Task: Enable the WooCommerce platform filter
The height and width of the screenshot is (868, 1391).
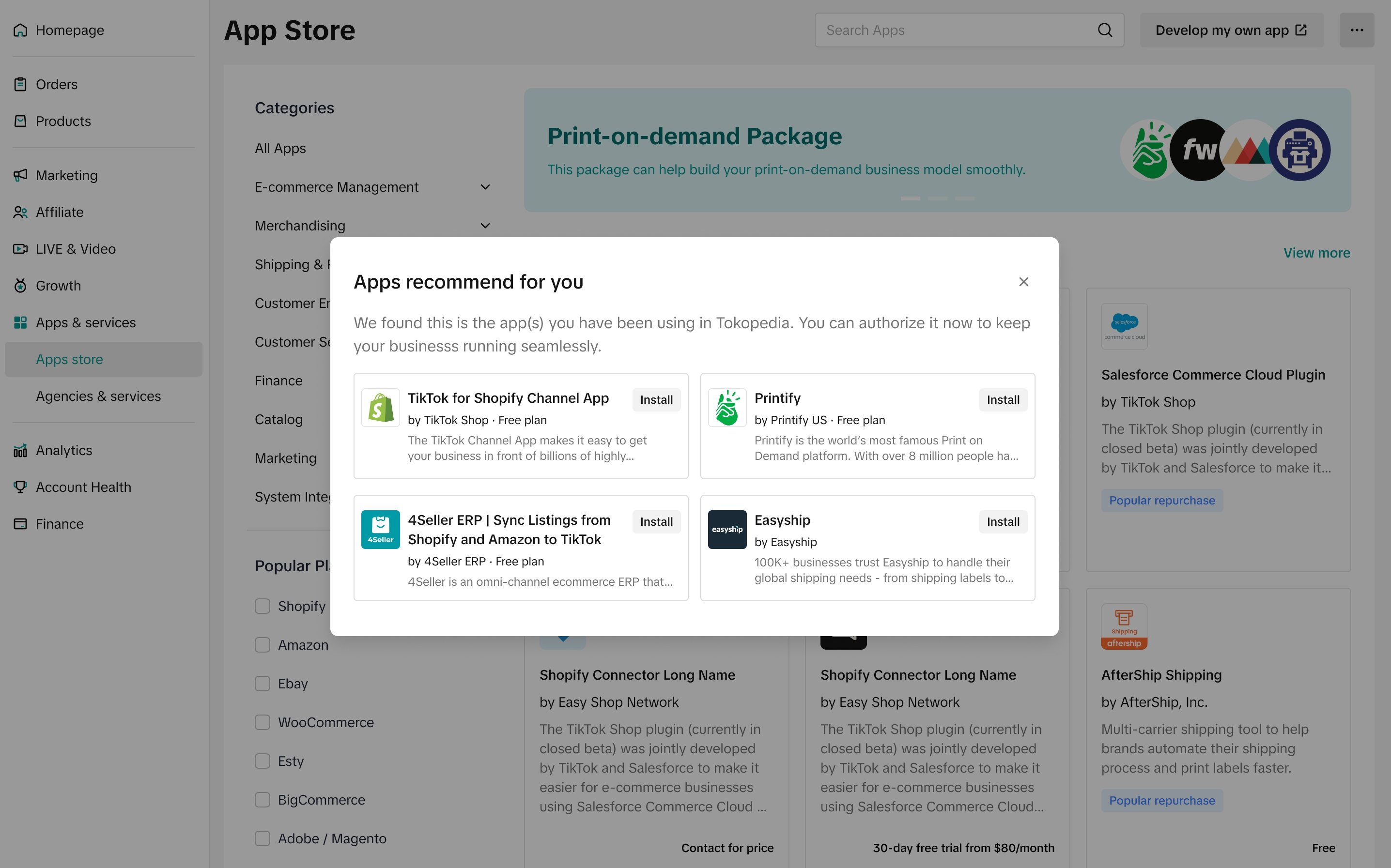Action: click(x=263, y=722)
